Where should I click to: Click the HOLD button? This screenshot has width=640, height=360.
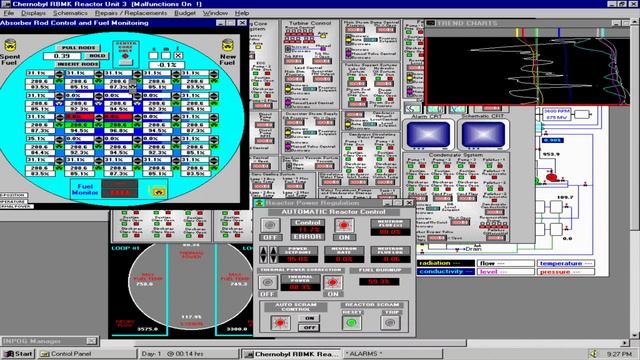click(97, 56)
